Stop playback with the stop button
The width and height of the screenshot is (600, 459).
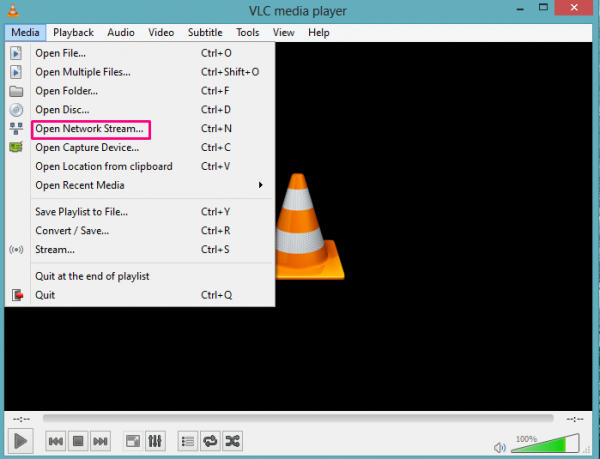point(78,441)
